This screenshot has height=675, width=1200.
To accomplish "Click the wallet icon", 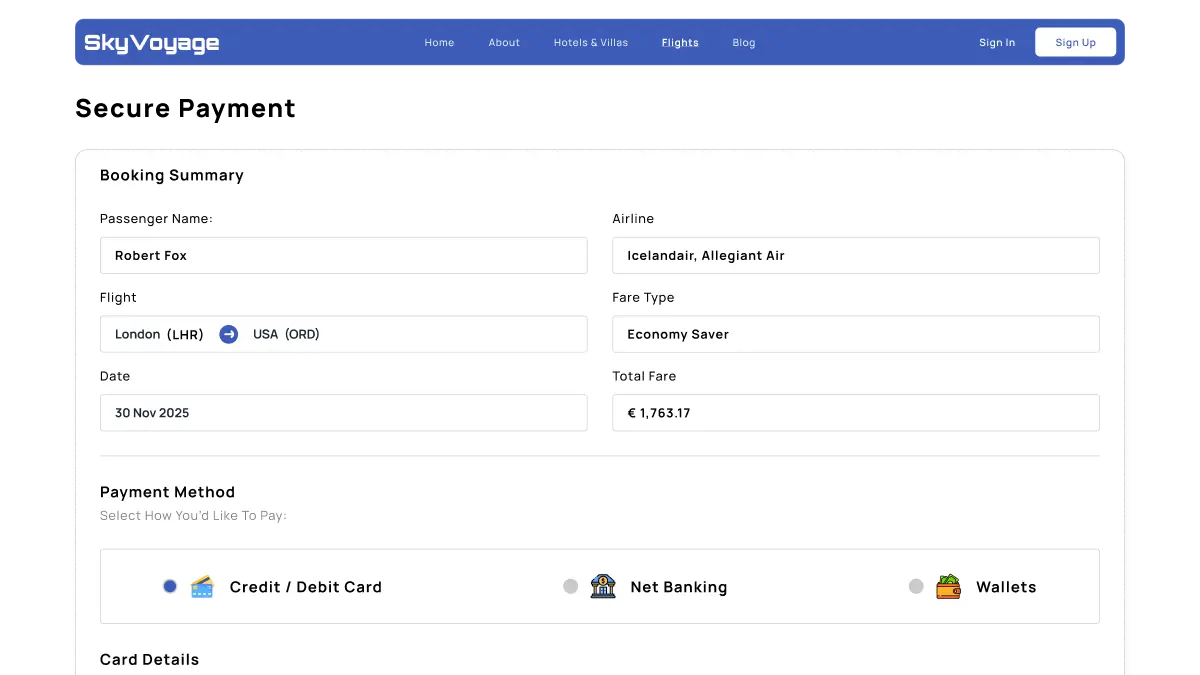I will point(948,587).
